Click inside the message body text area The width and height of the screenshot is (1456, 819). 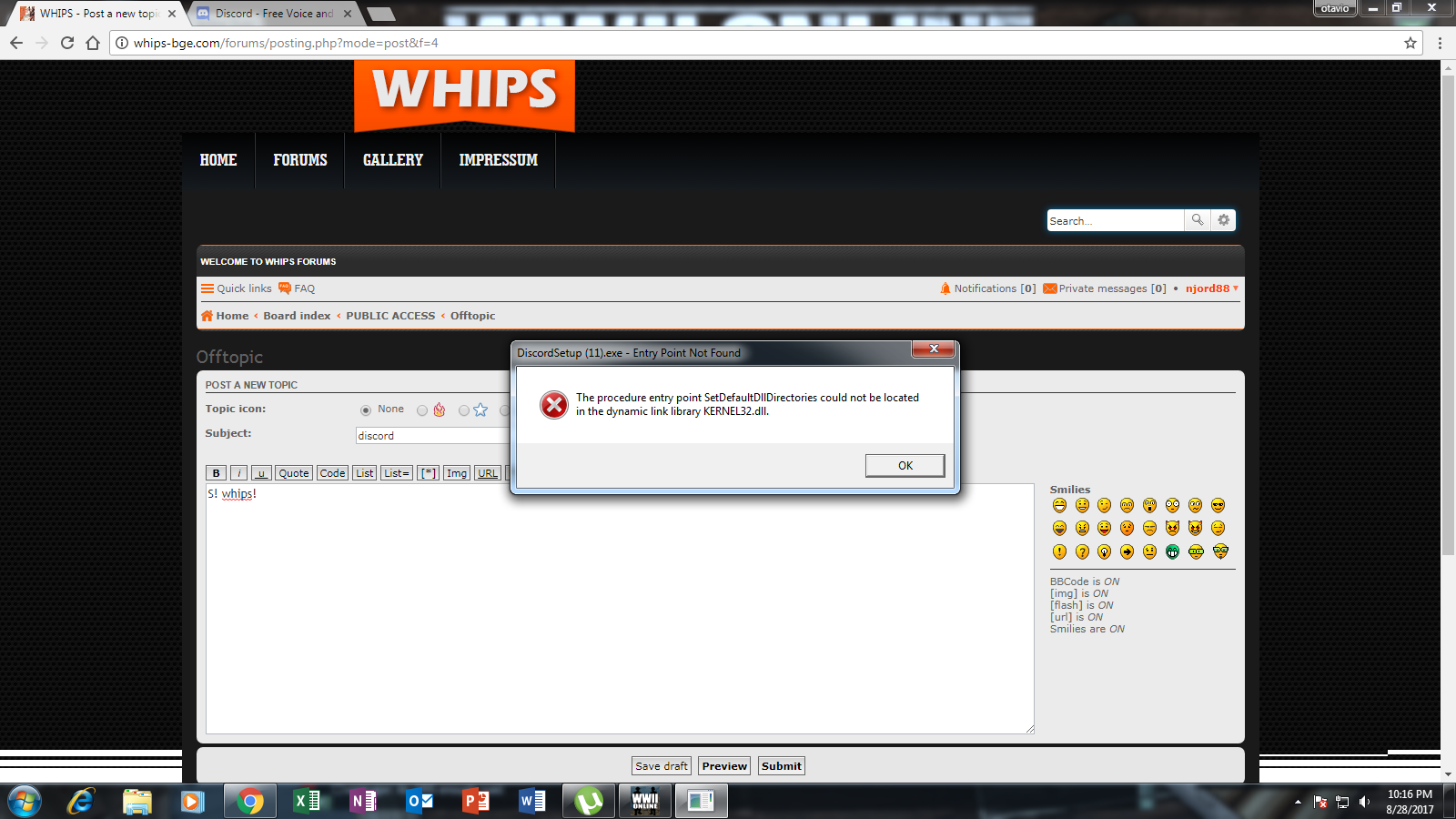tap(620, 609)
